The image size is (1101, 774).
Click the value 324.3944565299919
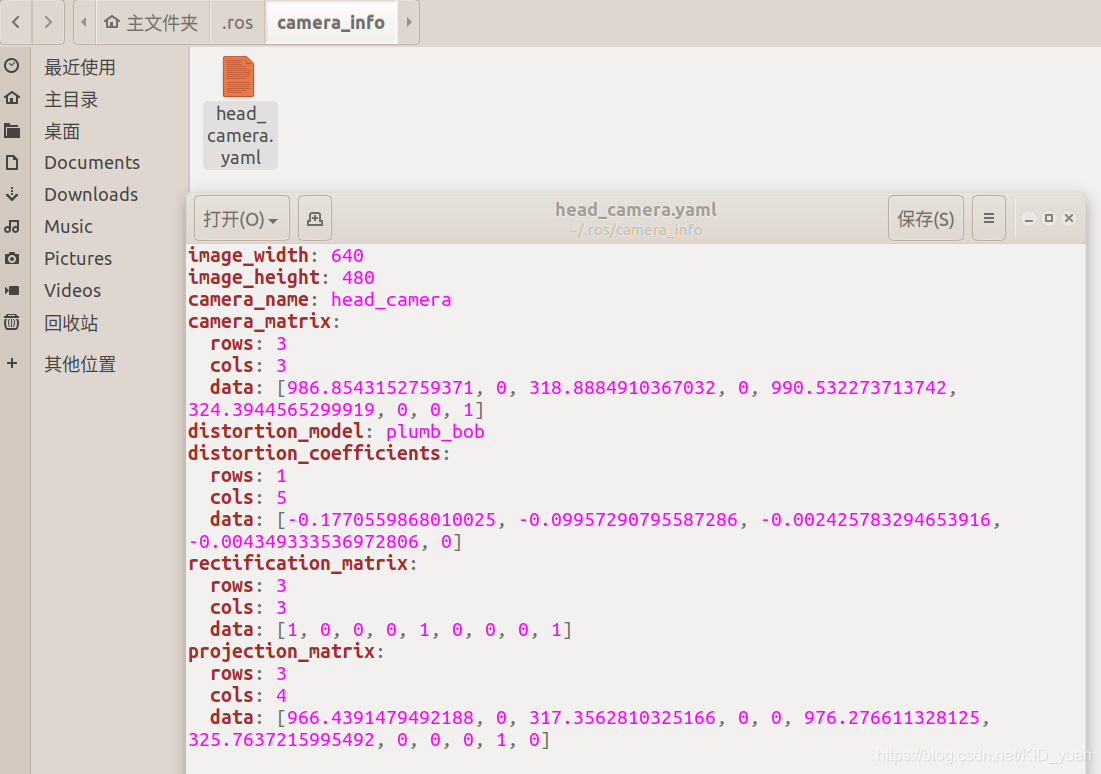tap(282, 409)
